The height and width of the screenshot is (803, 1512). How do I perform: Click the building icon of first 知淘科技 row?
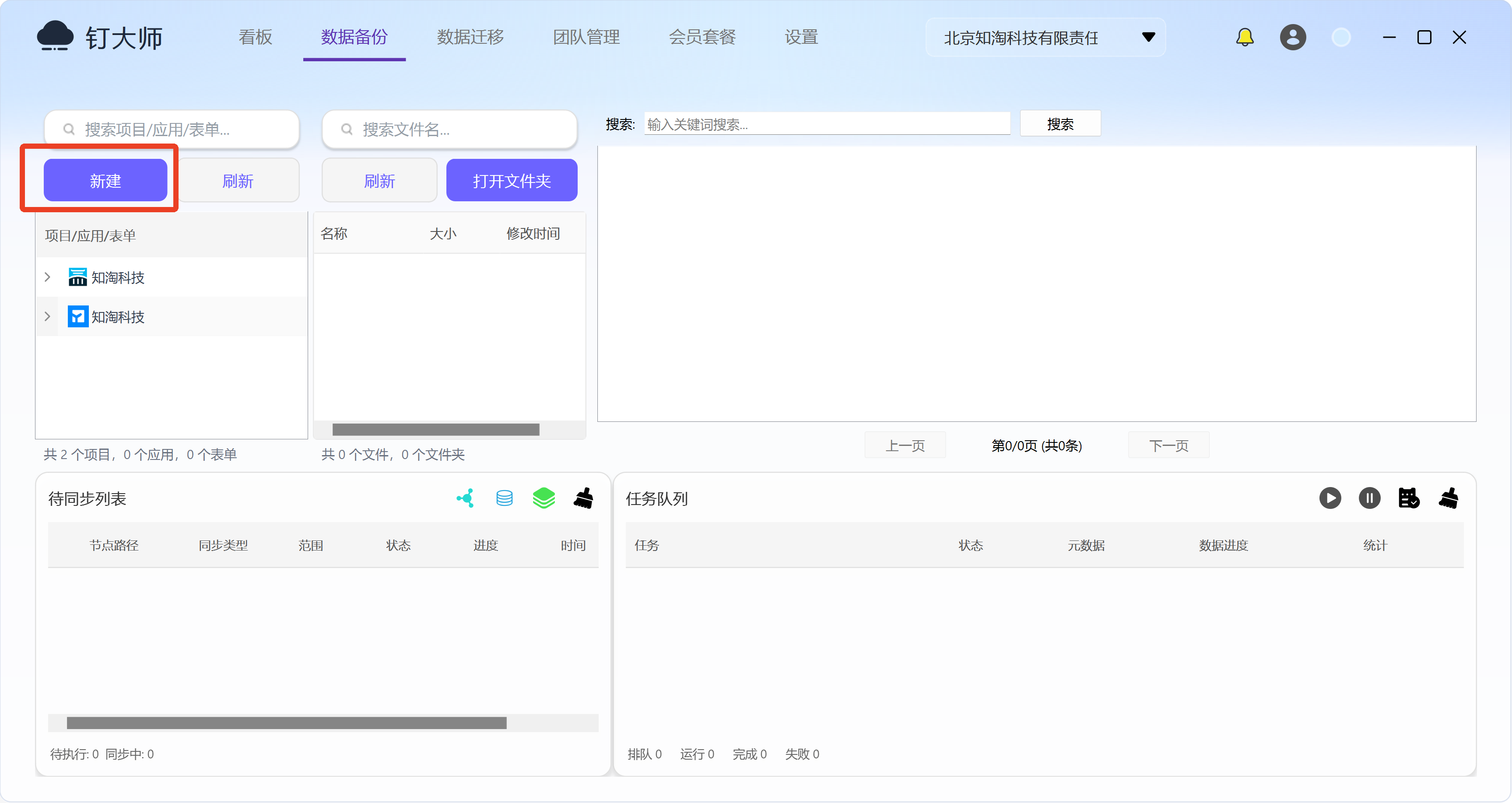click(x=77, y=277)
